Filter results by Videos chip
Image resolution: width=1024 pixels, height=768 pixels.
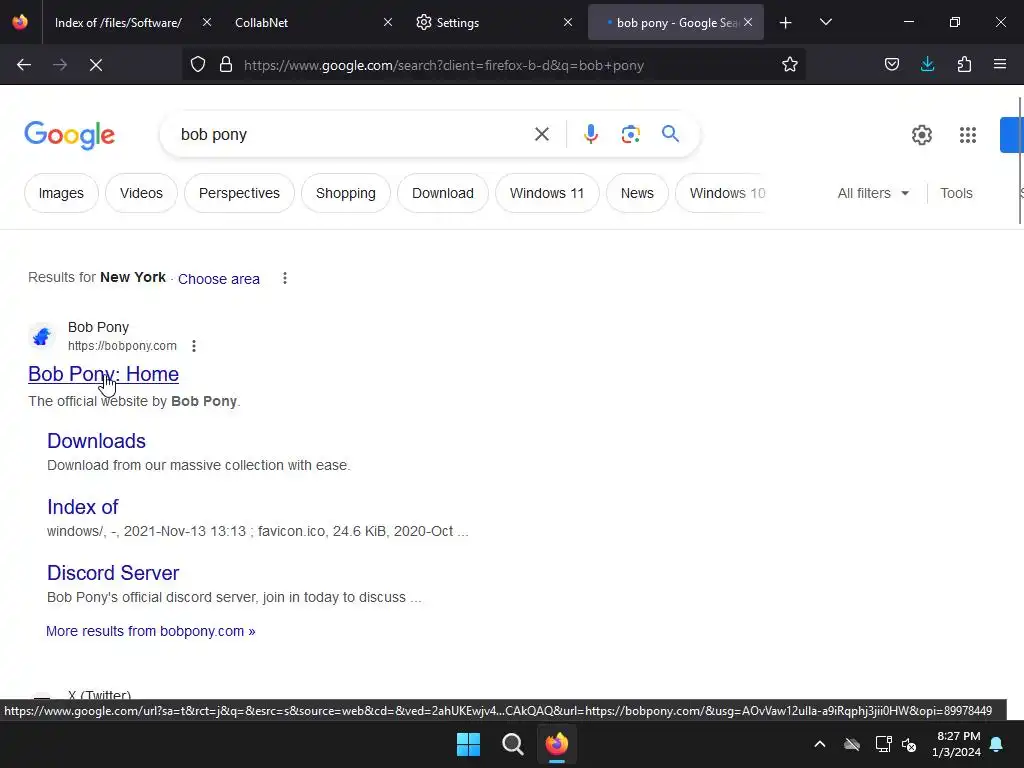(141, 193)
